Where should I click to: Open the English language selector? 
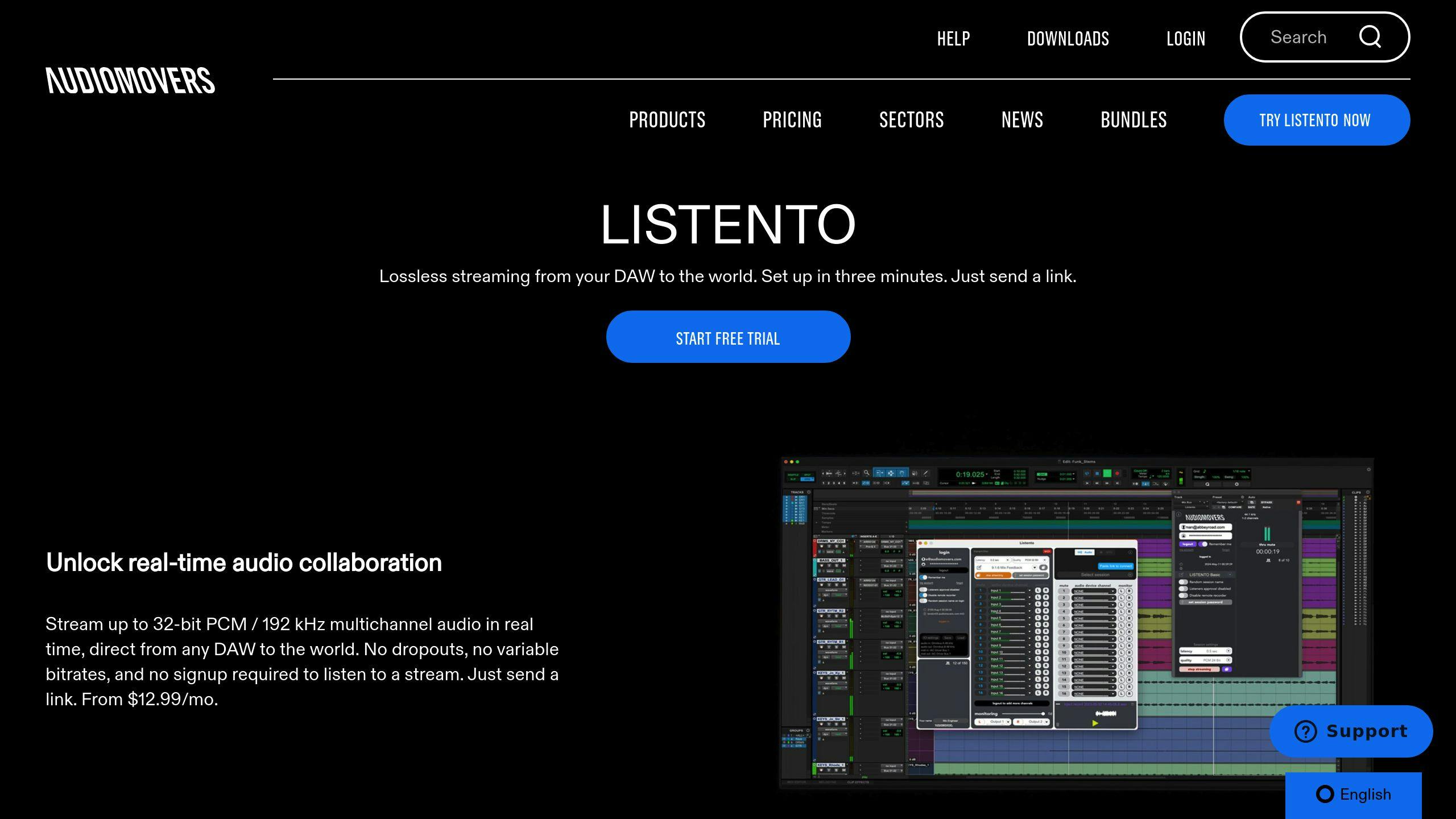tap(1353, 795)
